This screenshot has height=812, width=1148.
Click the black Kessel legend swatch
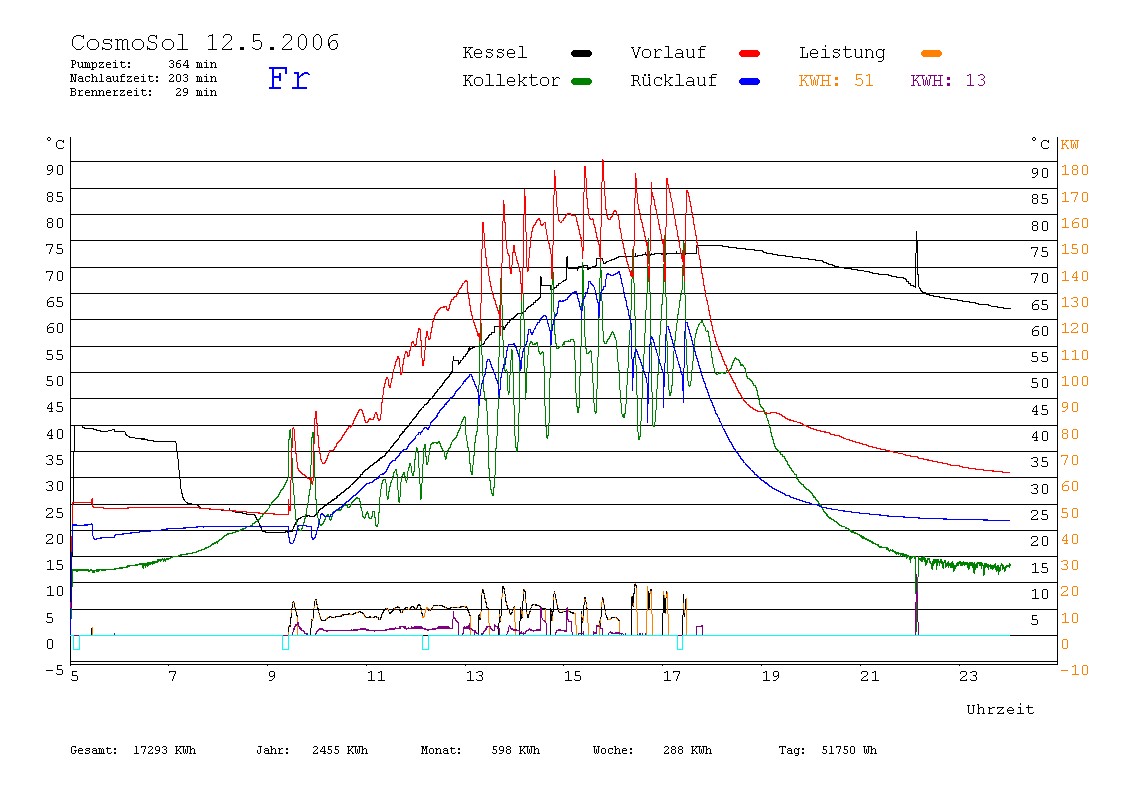click(581, 53)
